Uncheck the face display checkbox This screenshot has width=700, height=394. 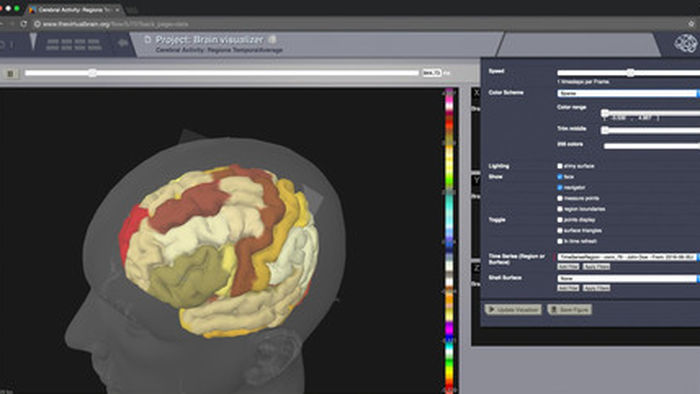pos(560,177)
